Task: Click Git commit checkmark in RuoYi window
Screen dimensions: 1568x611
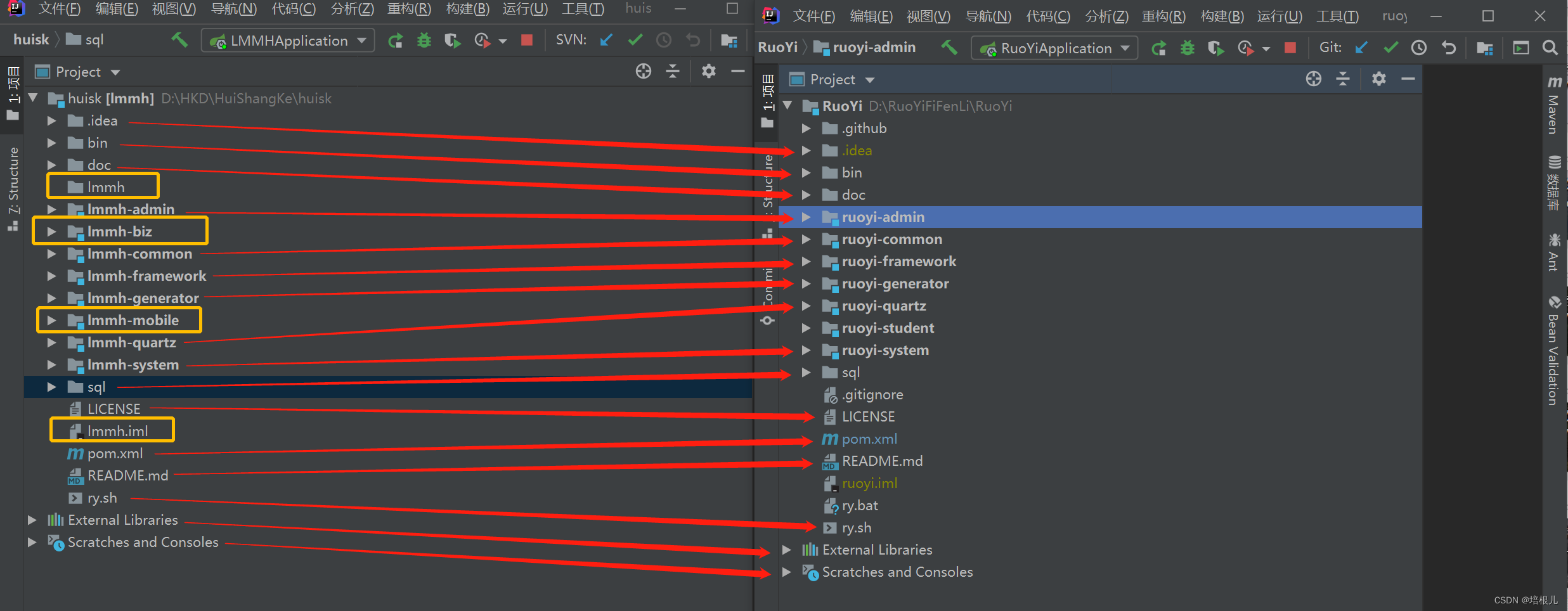Action: 1390,48
